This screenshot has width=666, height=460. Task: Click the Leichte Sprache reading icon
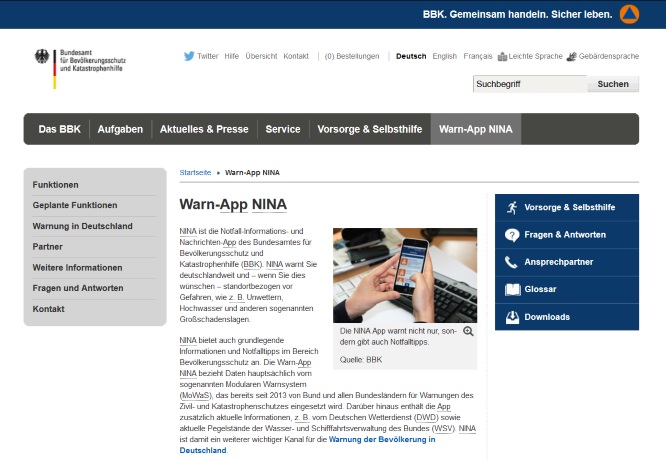pos(502,57)
